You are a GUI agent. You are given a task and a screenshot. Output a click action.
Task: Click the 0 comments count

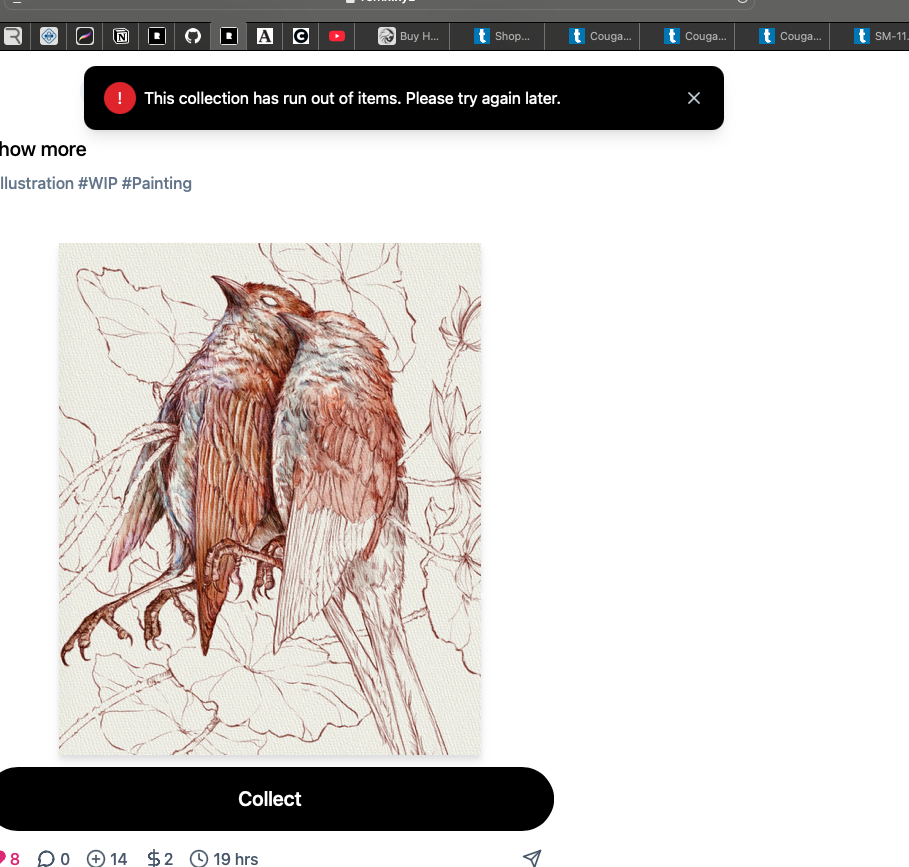coord(65,859)
